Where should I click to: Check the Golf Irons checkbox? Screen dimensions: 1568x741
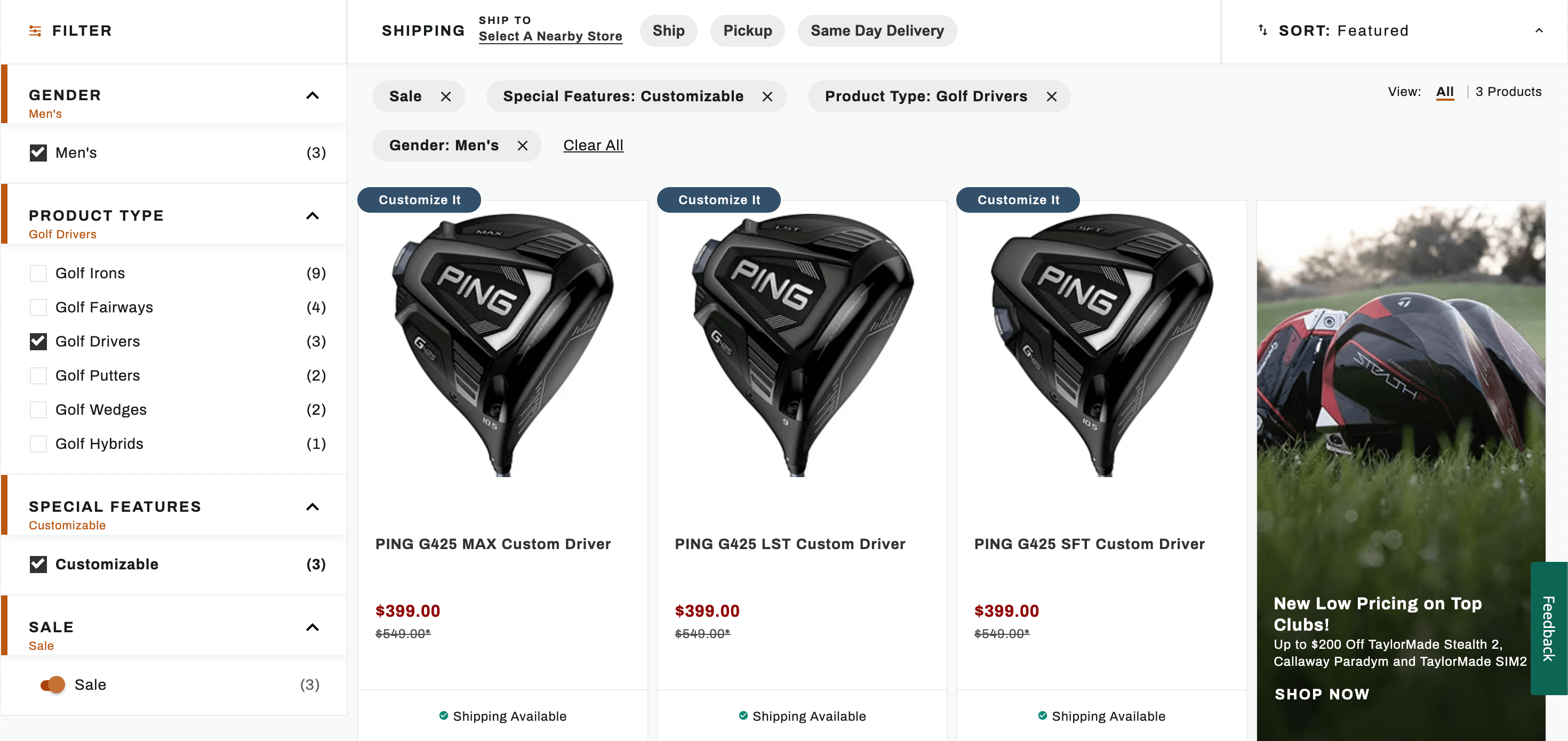tap(38, 273)
